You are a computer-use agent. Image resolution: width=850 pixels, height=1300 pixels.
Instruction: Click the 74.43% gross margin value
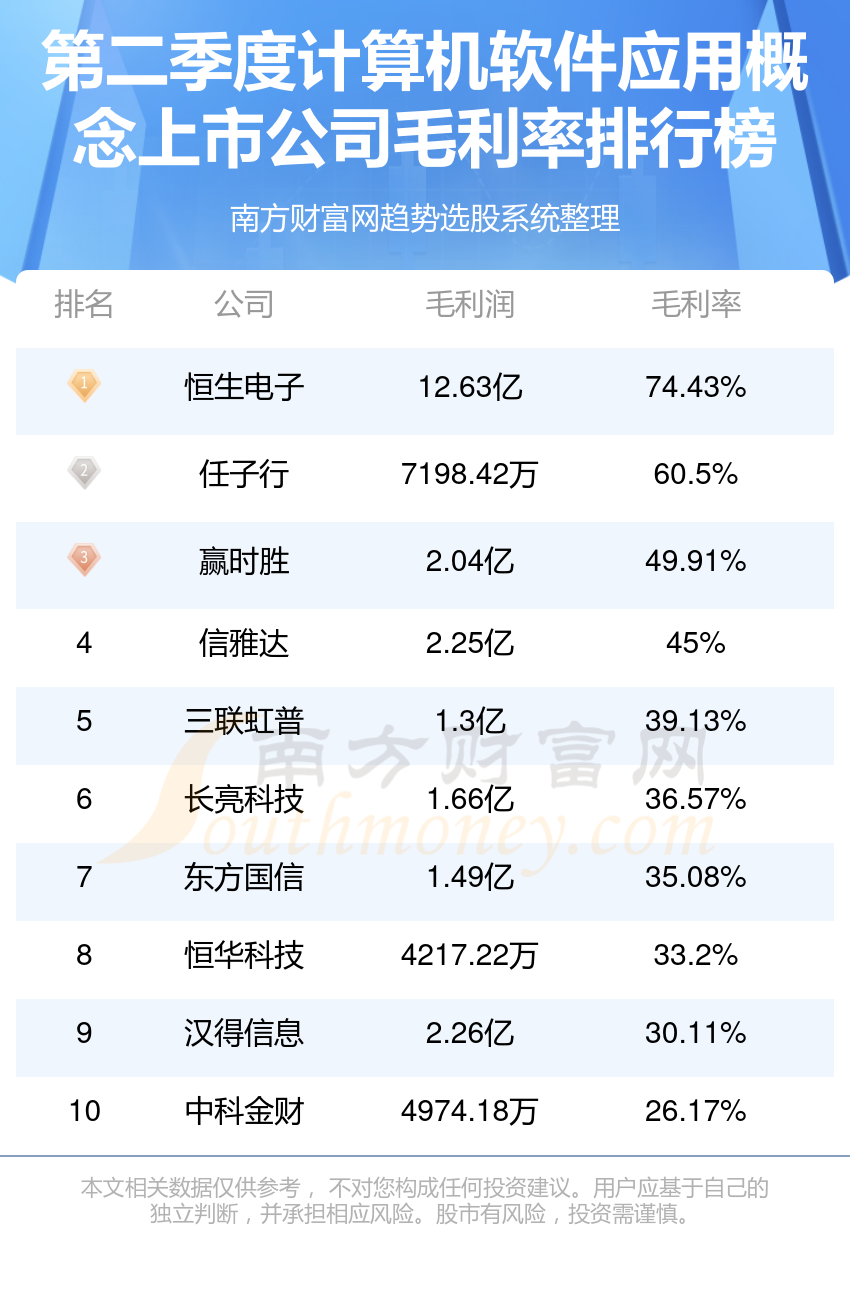696,386
